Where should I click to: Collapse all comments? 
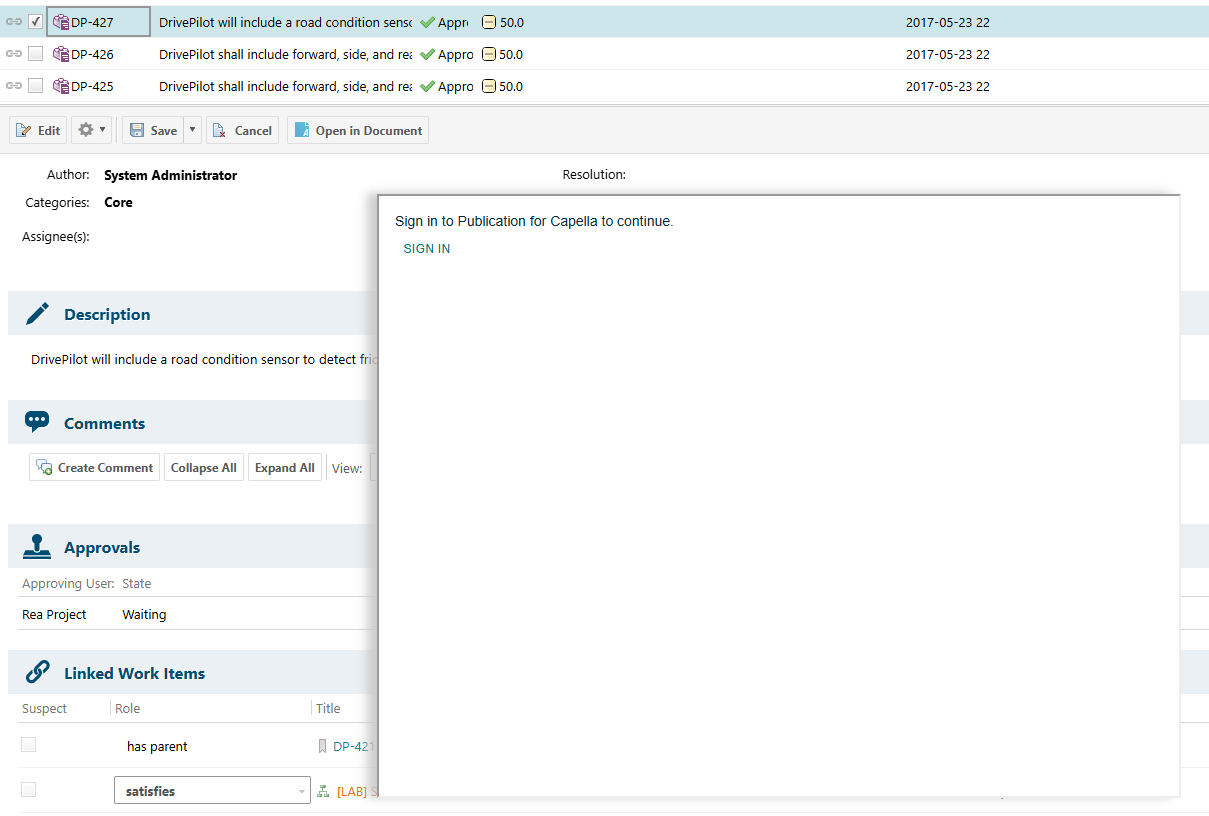[x=204, y=467]
